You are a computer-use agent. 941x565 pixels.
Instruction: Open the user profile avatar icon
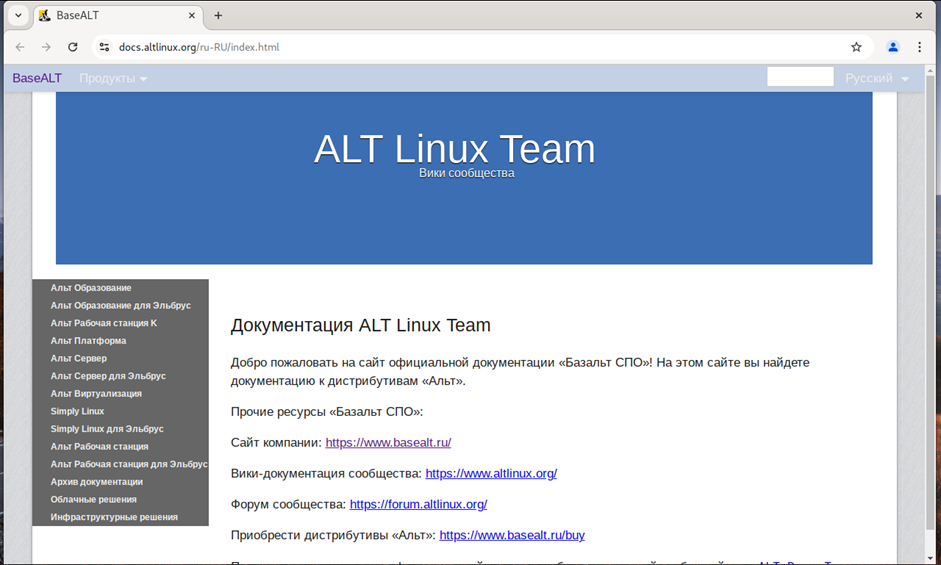pos(893,47)
